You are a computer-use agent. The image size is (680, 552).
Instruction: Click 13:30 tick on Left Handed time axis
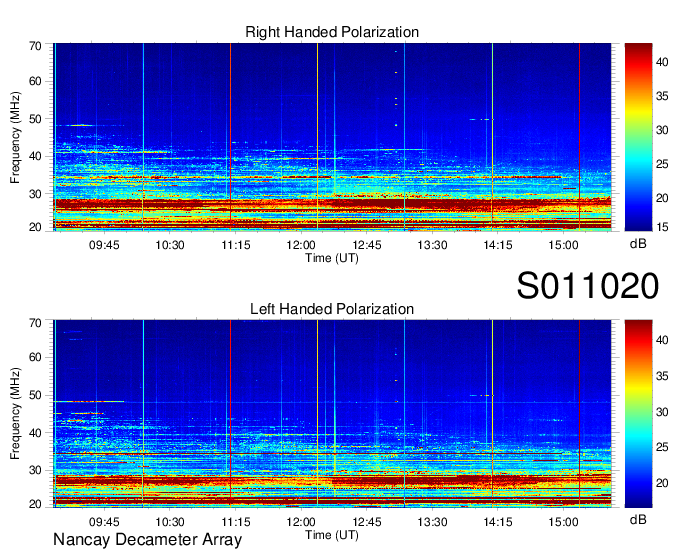(432, 522)
